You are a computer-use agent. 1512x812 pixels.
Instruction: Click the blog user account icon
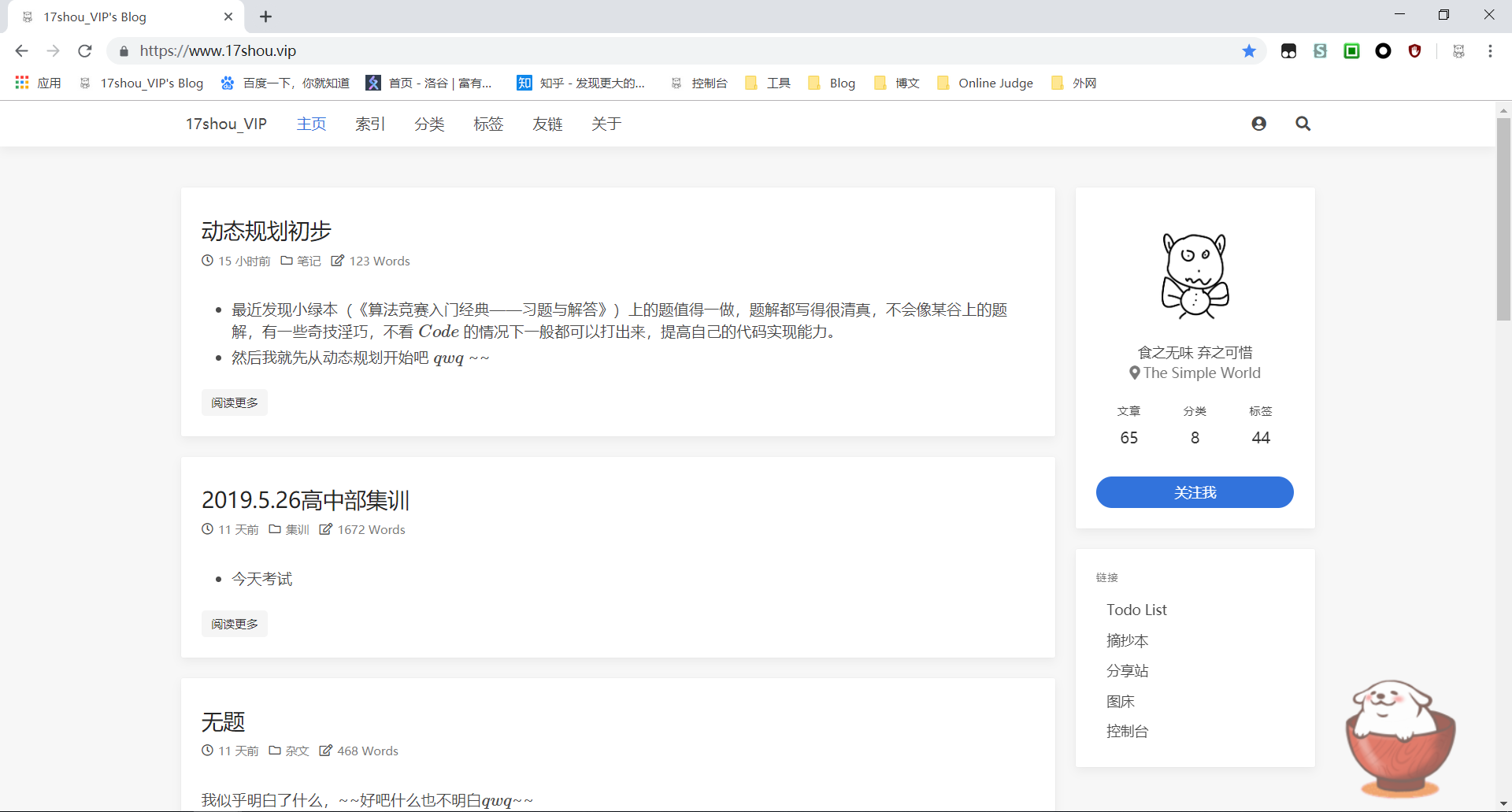(1259, 124)
